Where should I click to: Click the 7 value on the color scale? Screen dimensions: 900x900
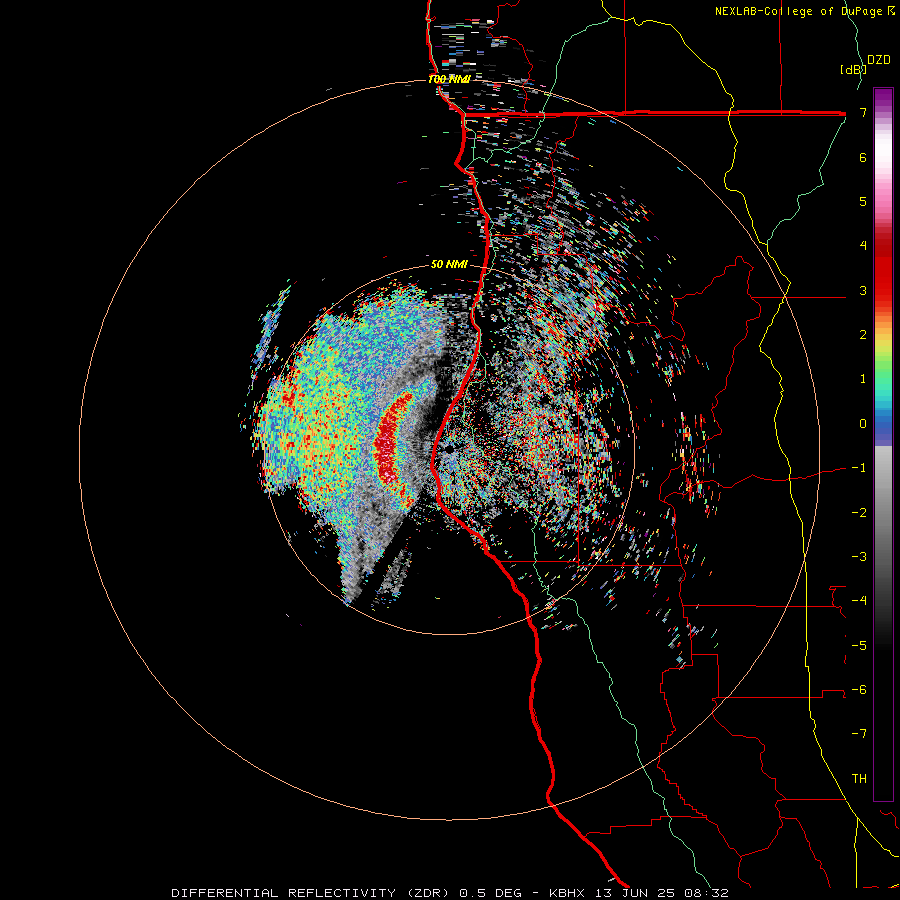[x=863, y=112]
